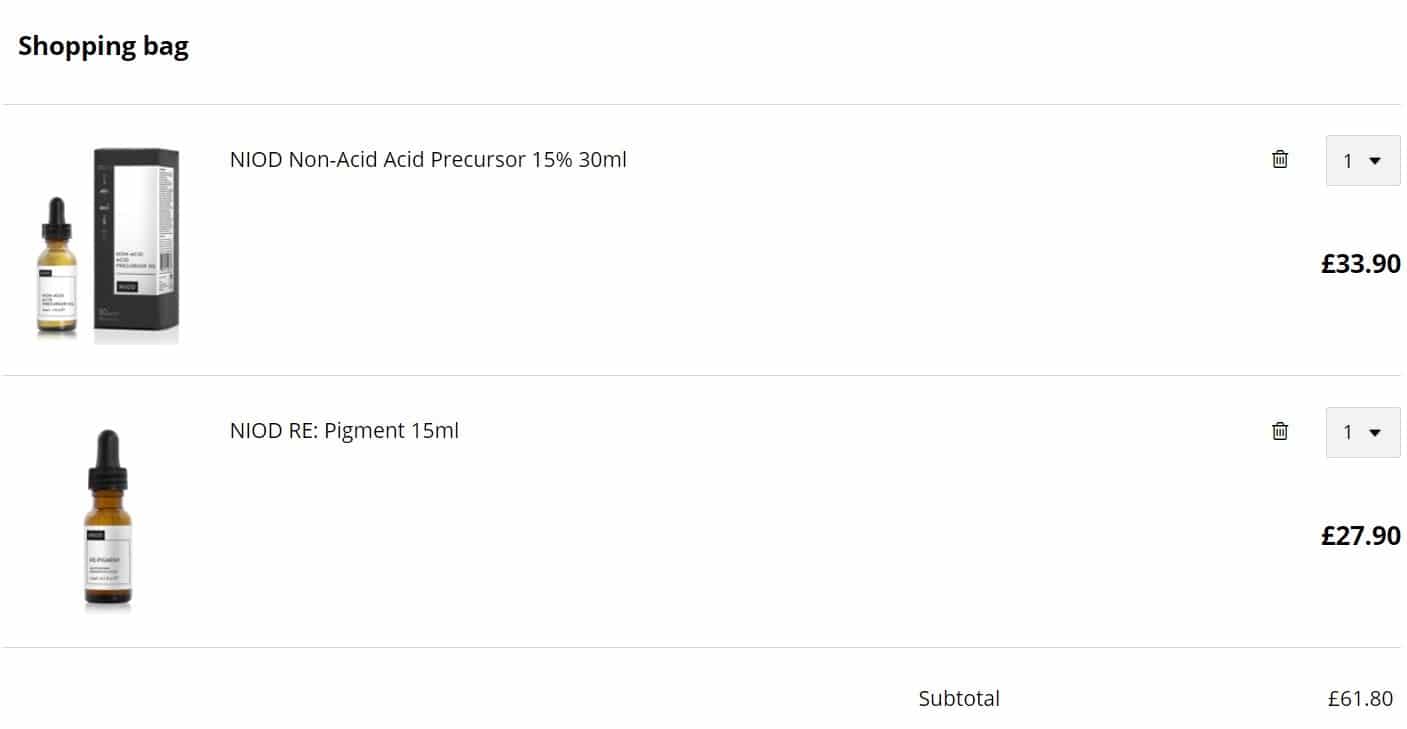Click the RE: Pigment bottle thumbnail
This screenshot has width=1407, height=729.
(108, 520)
